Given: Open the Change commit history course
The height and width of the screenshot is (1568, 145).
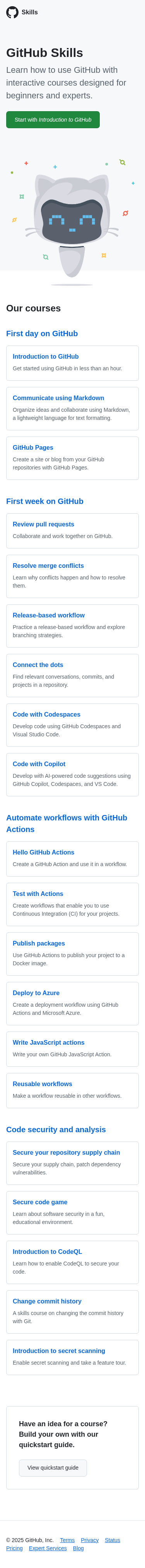Looking at the screenshot, I should pyautogui.click(x=47, y=1302).
